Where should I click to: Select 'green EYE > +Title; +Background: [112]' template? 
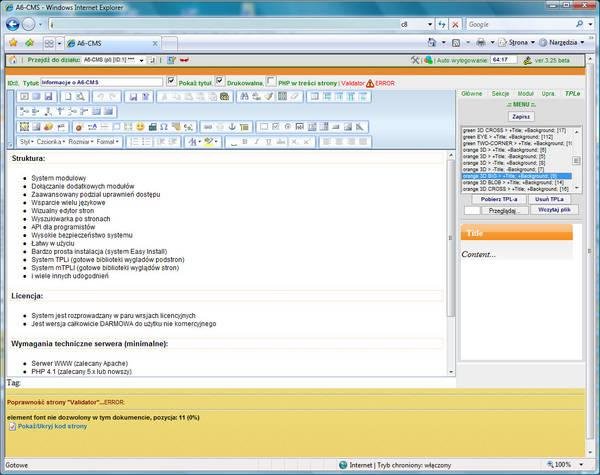click(517, 137)
